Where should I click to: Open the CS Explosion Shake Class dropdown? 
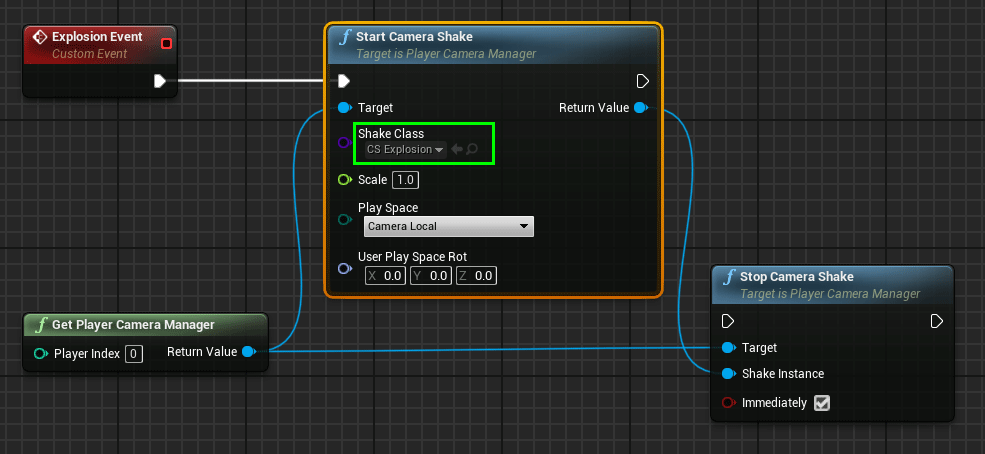(x=405, y=149)
